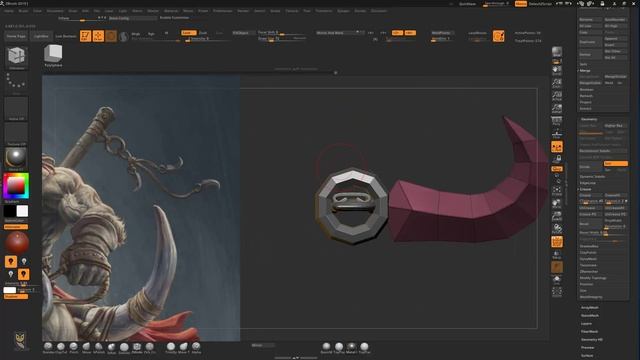Toggle Persp perspective icon
The height and width of the screenshot is (360, 640).
pos(557,121)
